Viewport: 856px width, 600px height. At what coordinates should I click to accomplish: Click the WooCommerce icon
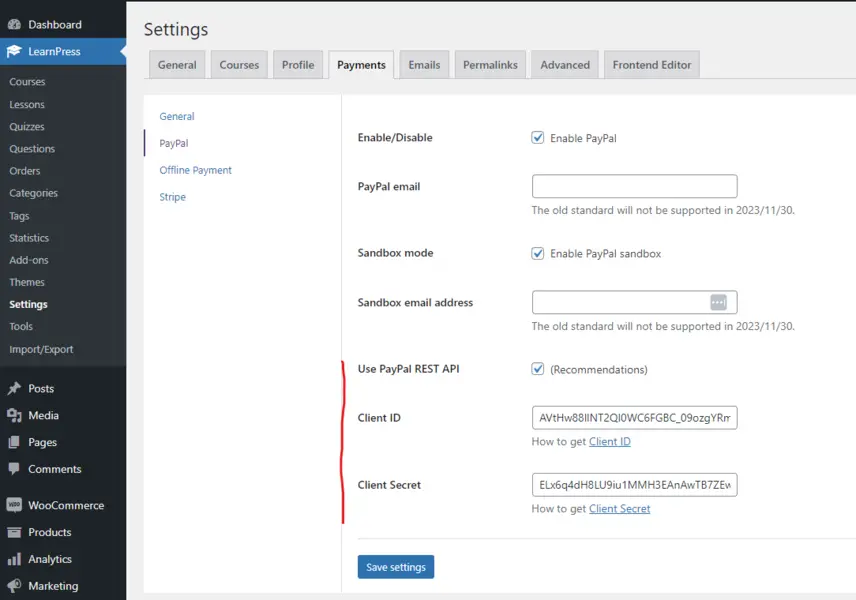pos(13,505)
